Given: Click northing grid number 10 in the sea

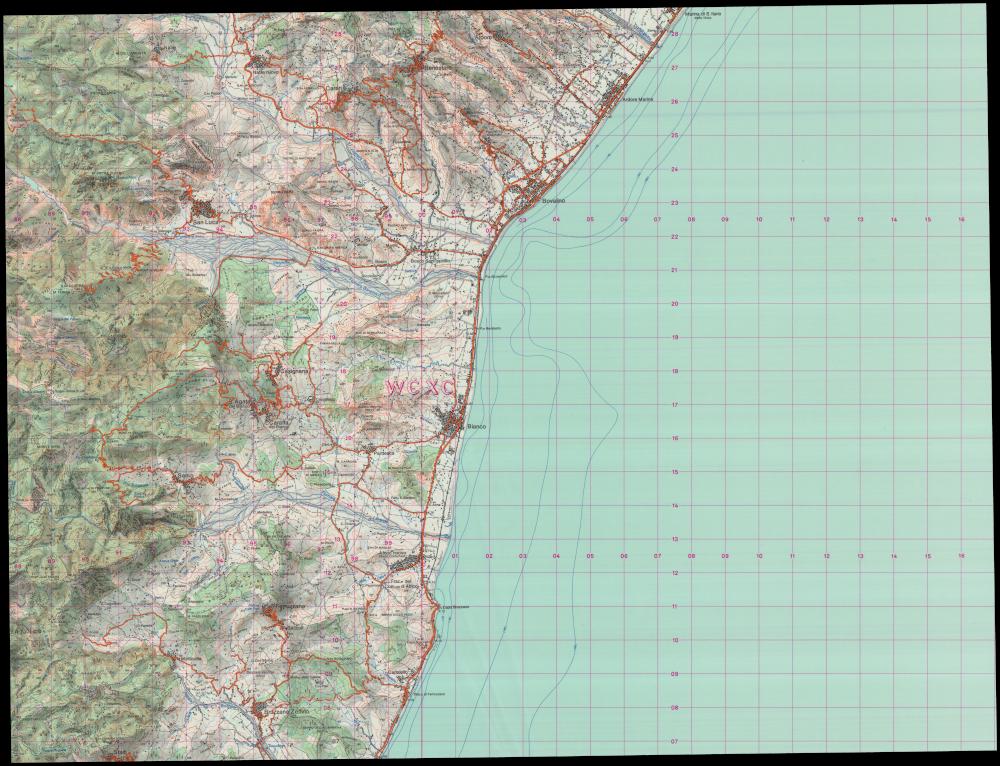Looking at the screenshot, I should 675,640.
